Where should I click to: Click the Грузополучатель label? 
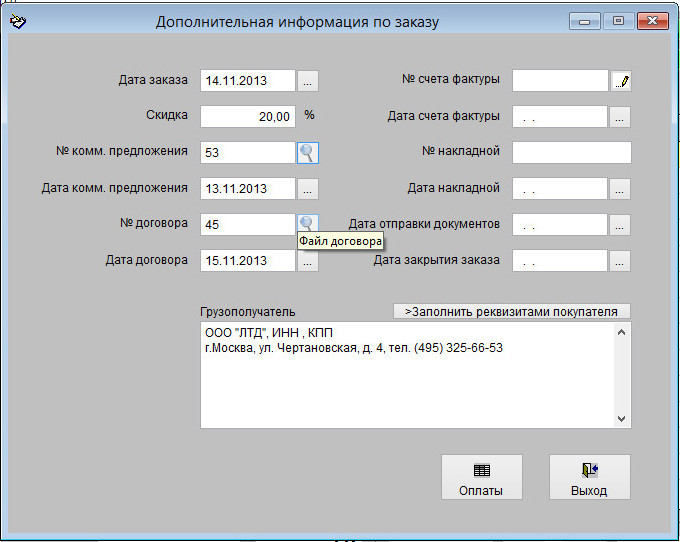tap(248, 312)
